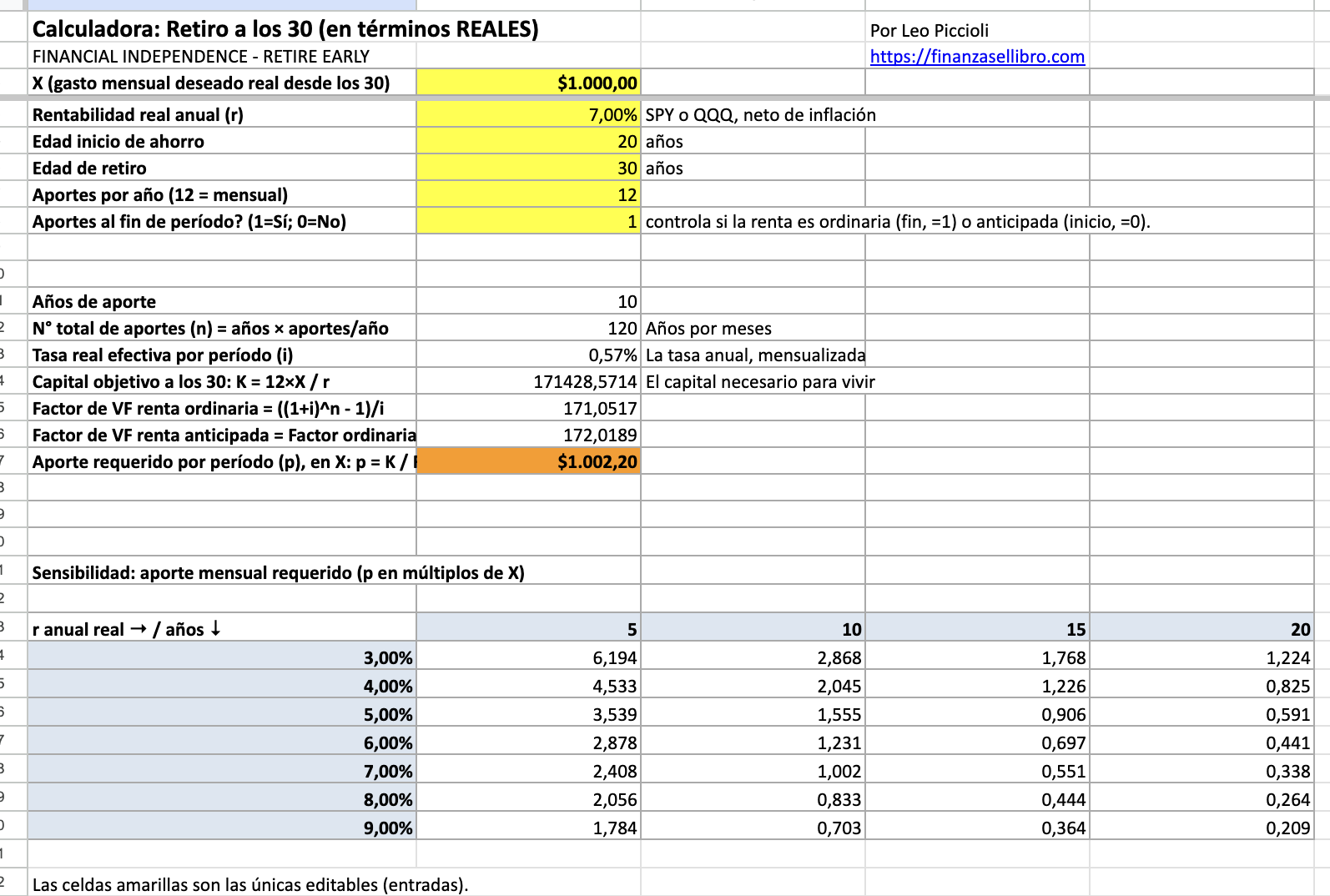The image size is (1330, 896).
Task: Select the sensitivity value 0,444
Action: [x=977, y=798]
